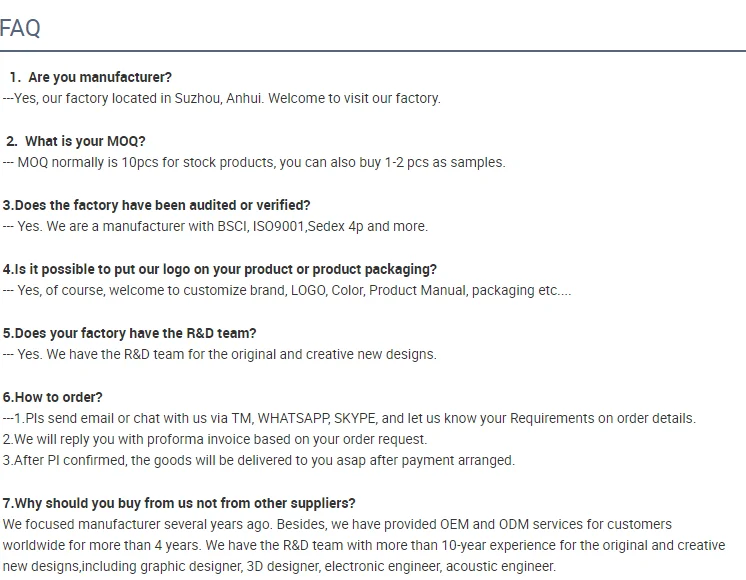Click the question about putting logo on product
Image resolution: width=746 pixels, height=580 pixels.
point(219,269)
